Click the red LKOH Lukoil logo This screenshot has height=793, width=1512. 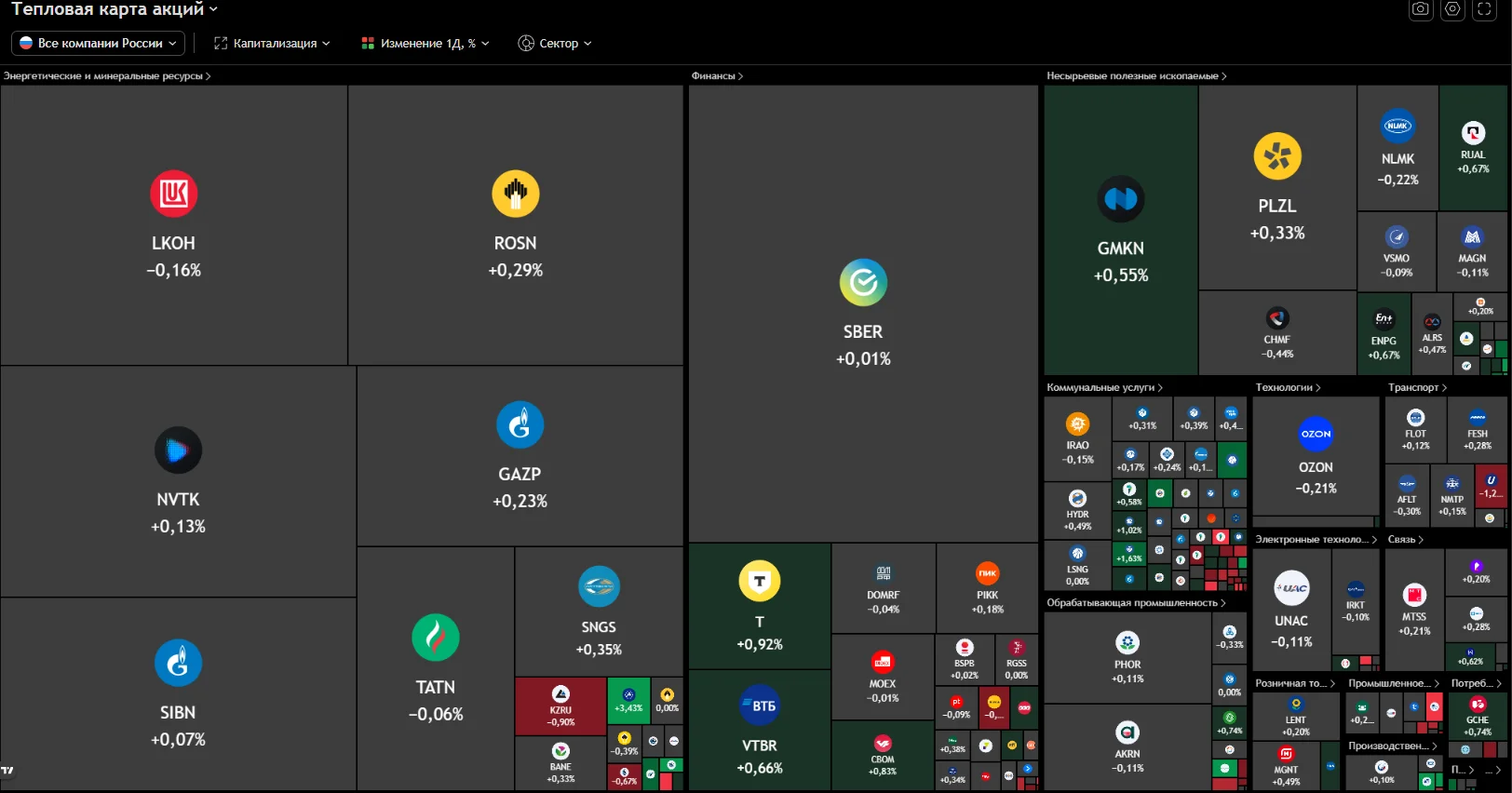[174, 194]
